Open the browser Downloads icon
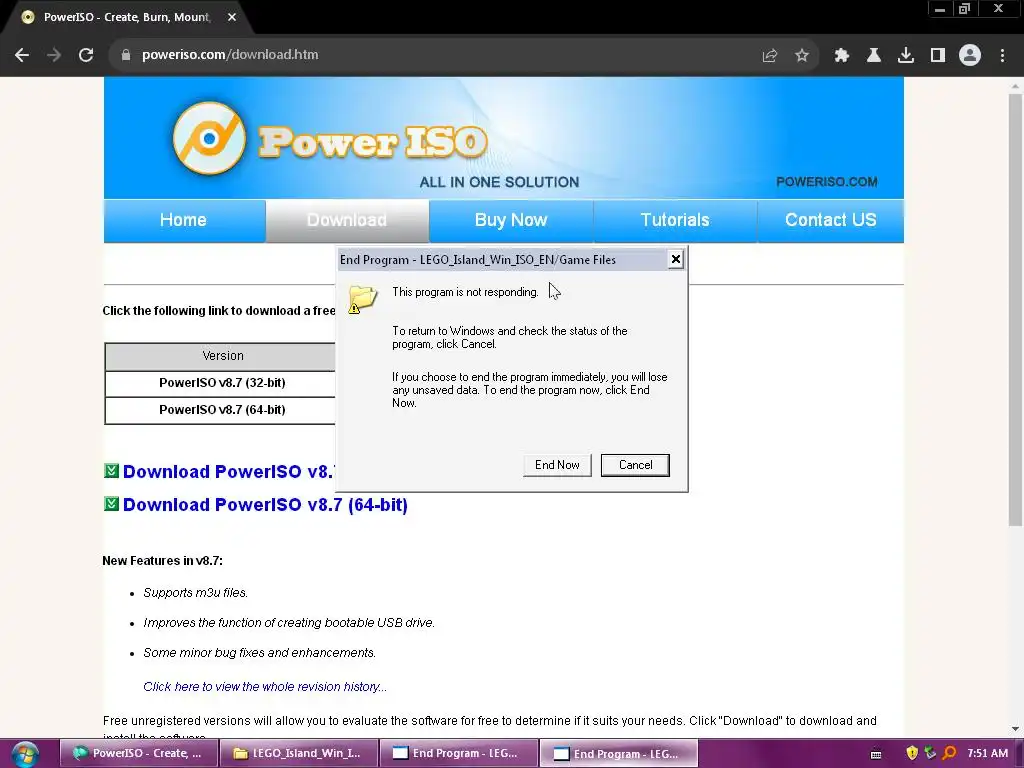This screenshot has width=1024, height=768. tap(905, 56)
